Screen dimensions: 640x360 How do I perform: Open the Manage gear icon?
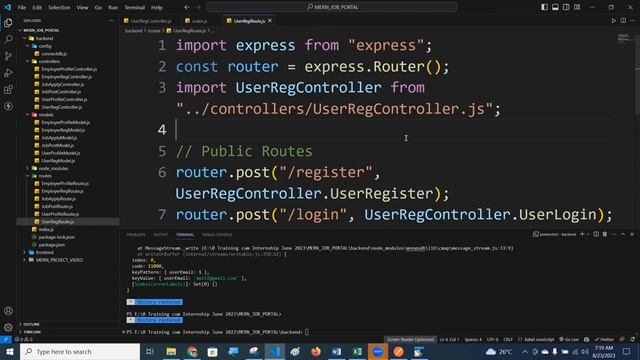click(8, 327)
